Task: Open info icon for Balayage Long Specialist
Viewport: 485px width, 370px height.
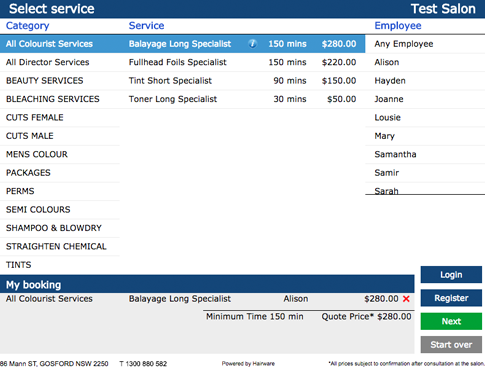Action: [253, 44]
